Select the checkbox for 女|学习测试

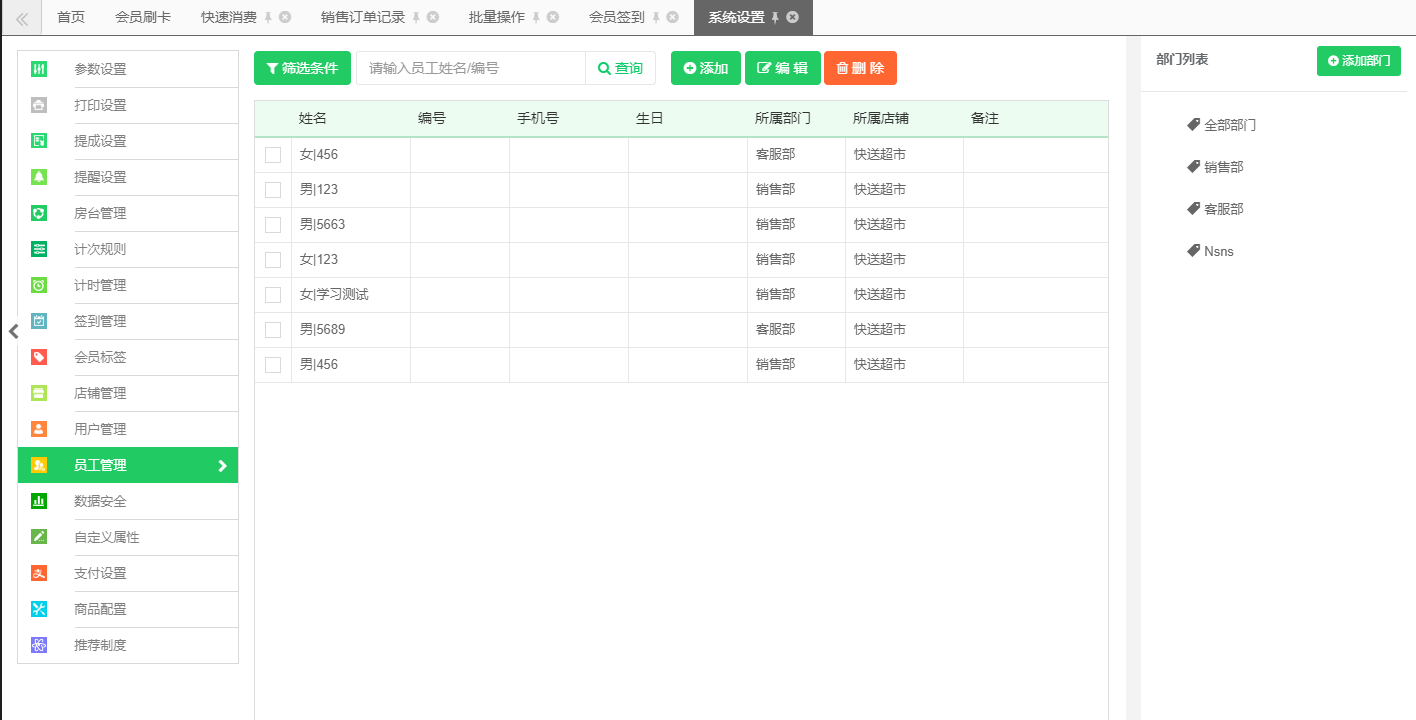tap(273, 295)
